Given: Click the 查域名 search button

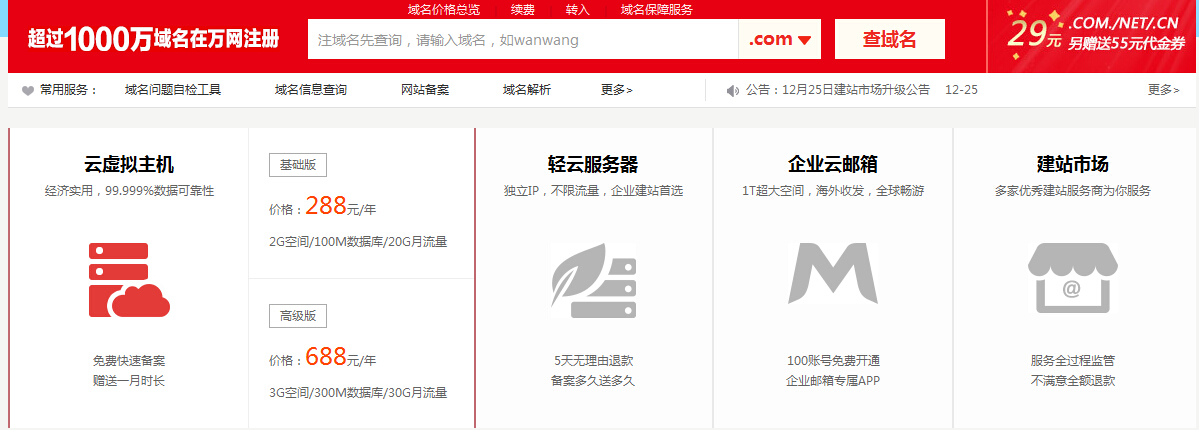Looking at the screenshot, I should [889, 39].
